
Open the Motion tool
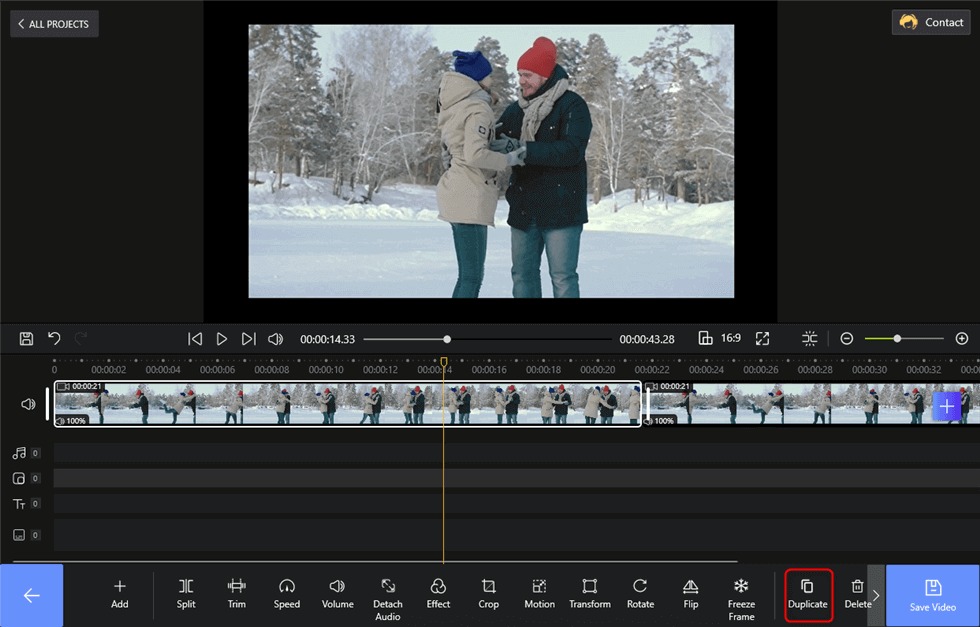click(539, 594)
